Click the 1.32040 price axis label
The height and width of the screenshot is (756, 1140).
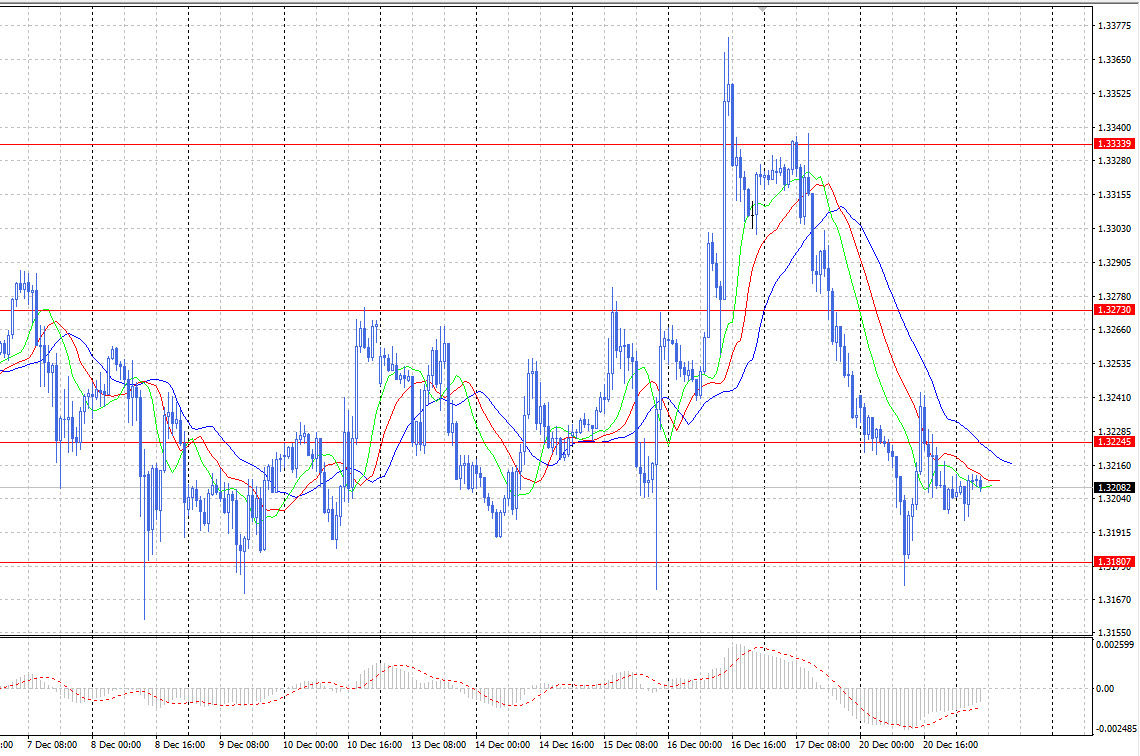[x=1114, y=499]
